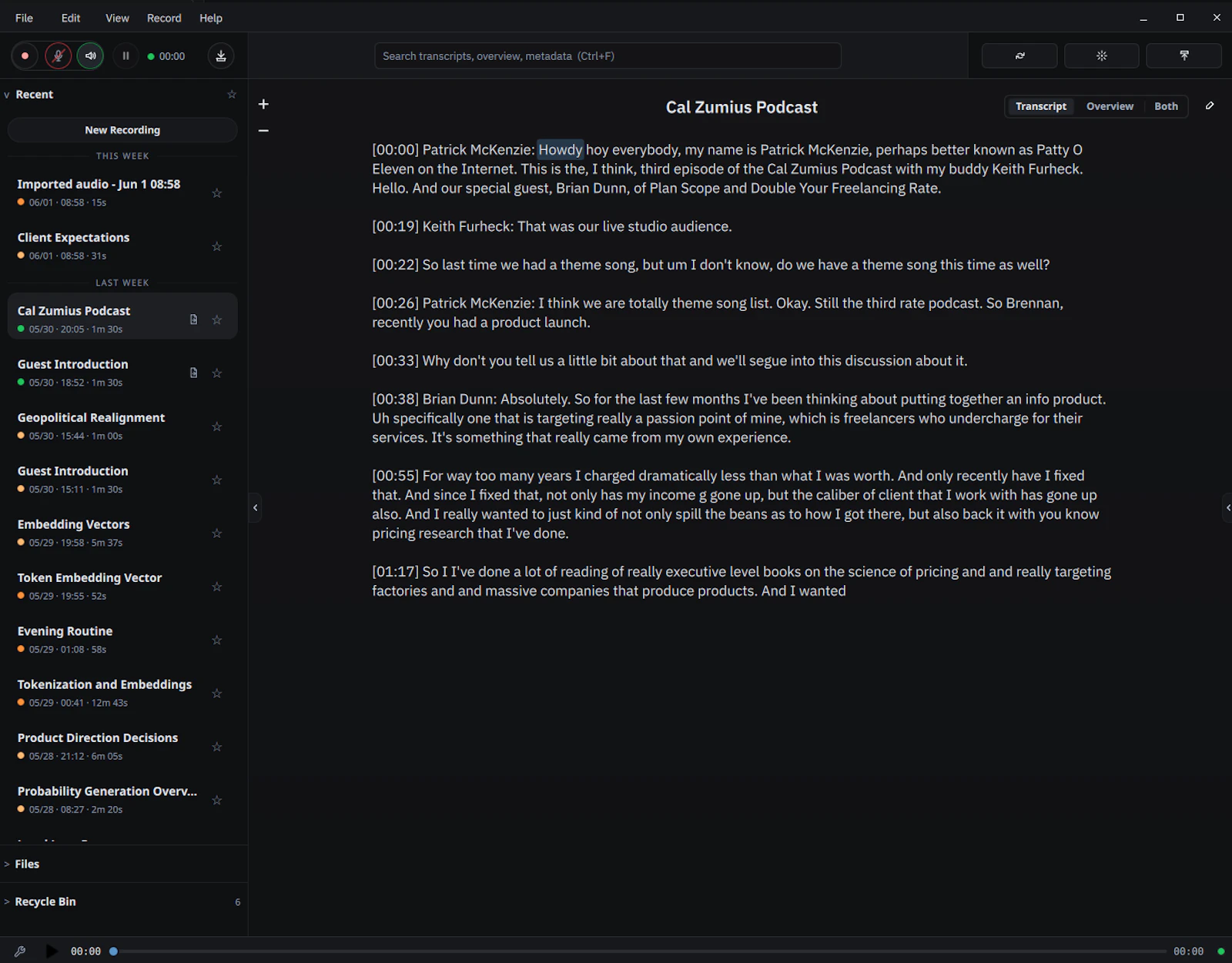The image size is (1232, 963).
Task: Click the pin-to-top toolbar button
Action: [1183, 56]
